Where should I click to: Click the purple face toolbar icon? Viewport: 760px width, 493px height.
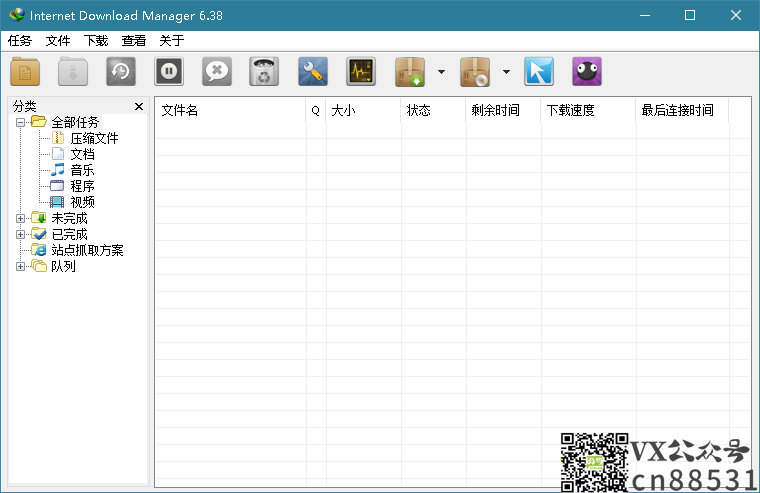click(x=586, y=72)
